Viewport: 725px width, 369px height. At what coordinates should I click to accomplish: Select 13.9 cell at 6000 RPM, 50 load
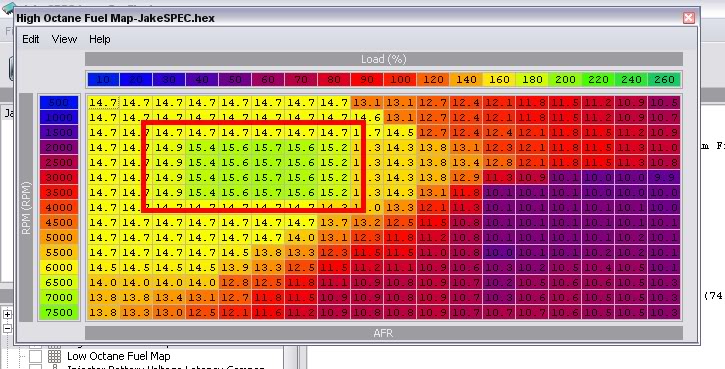pos(235,267)
